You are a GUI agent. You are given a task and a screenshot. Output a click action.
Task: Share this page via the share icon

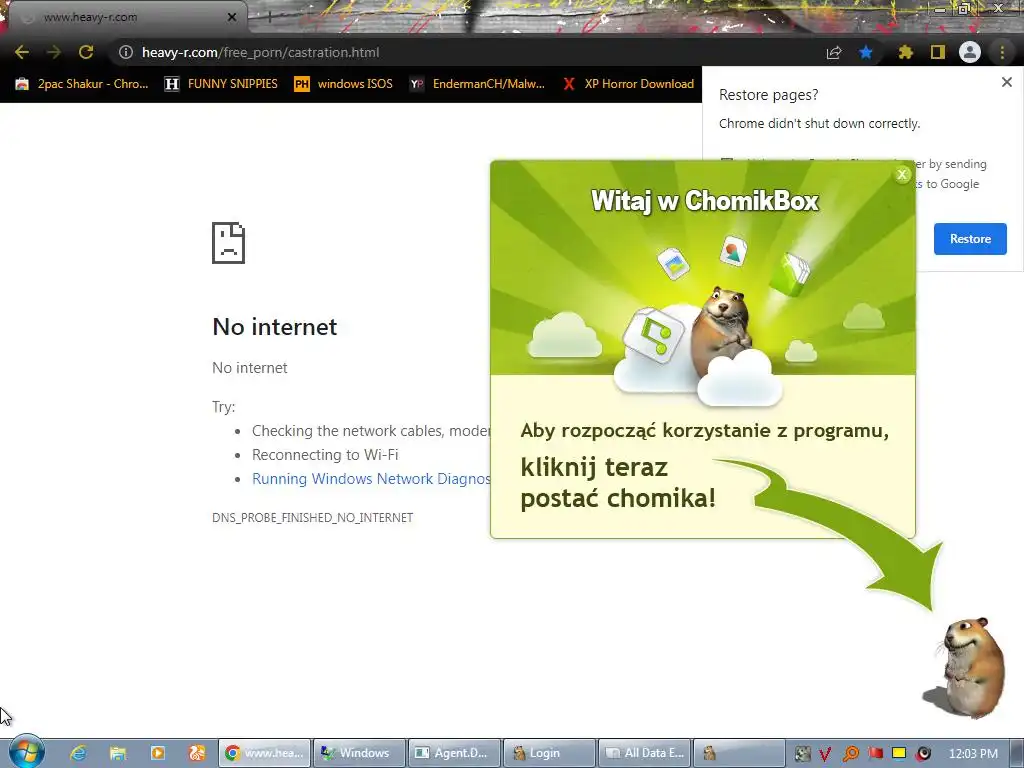(834, 52)
